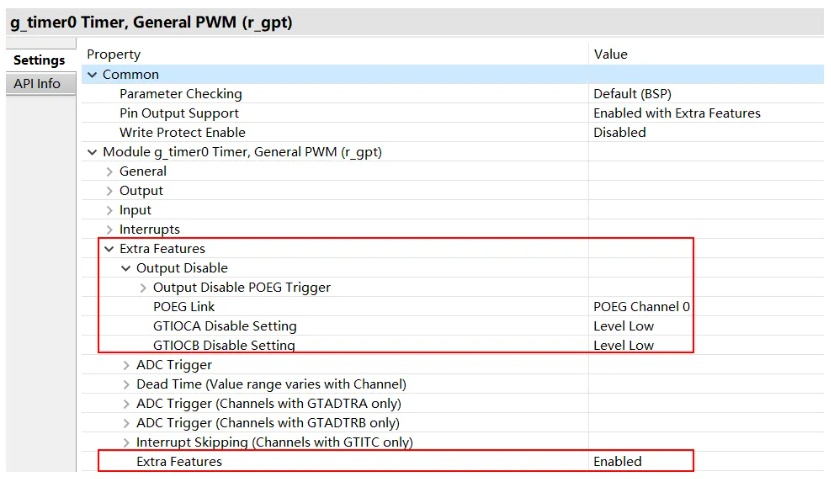Select the Dead Time row label
This screenshot has height=479, width=831.
pyautogui.click(x=271, y=384)
